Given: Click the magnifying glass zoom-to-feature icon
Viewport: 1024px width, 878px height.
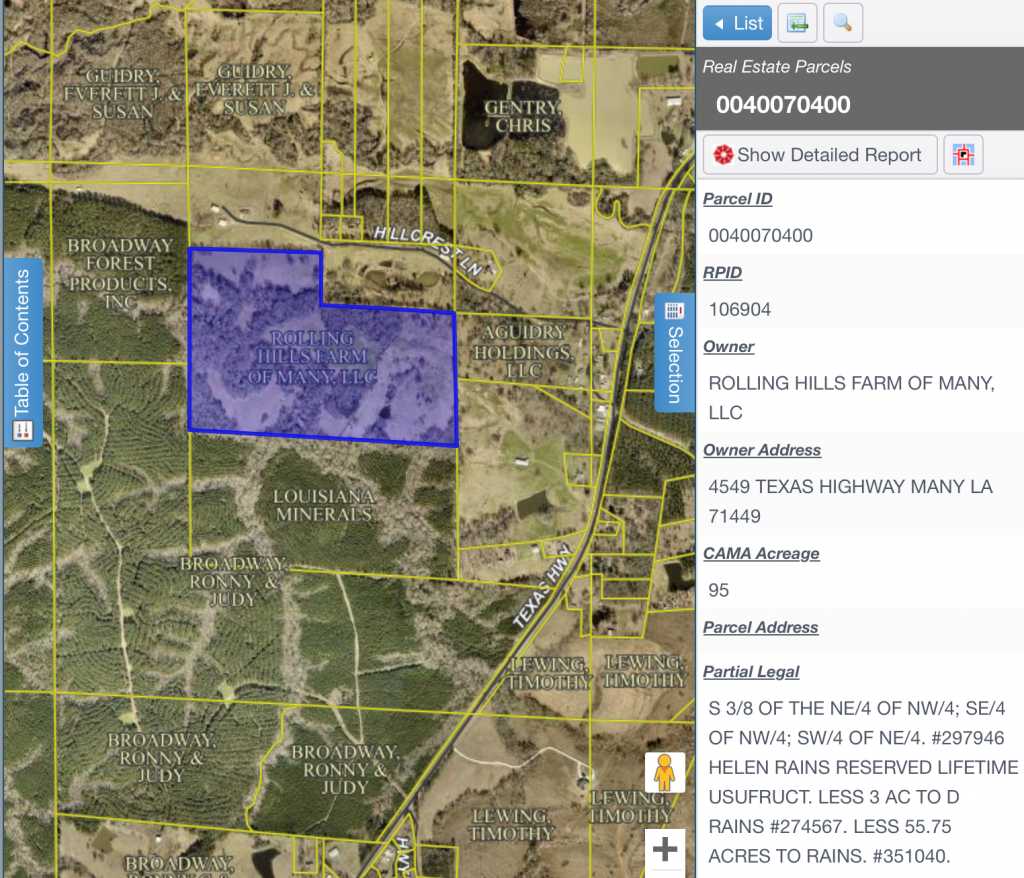Looking at the screenshot, I should (x=843, y=23).
